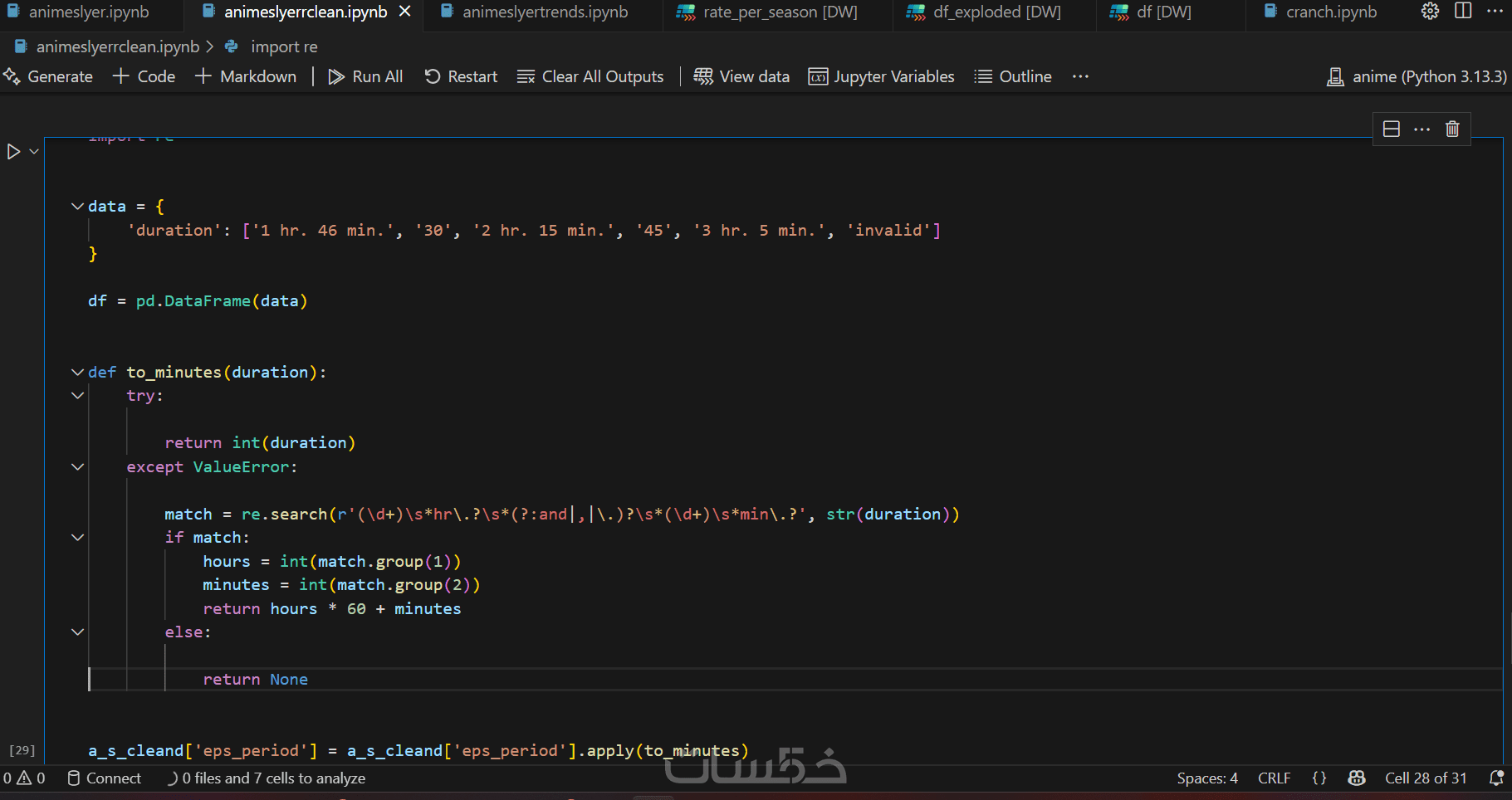Collapse the 'if match:' block
The image size is (1512, 800).
tap(77, 537)
